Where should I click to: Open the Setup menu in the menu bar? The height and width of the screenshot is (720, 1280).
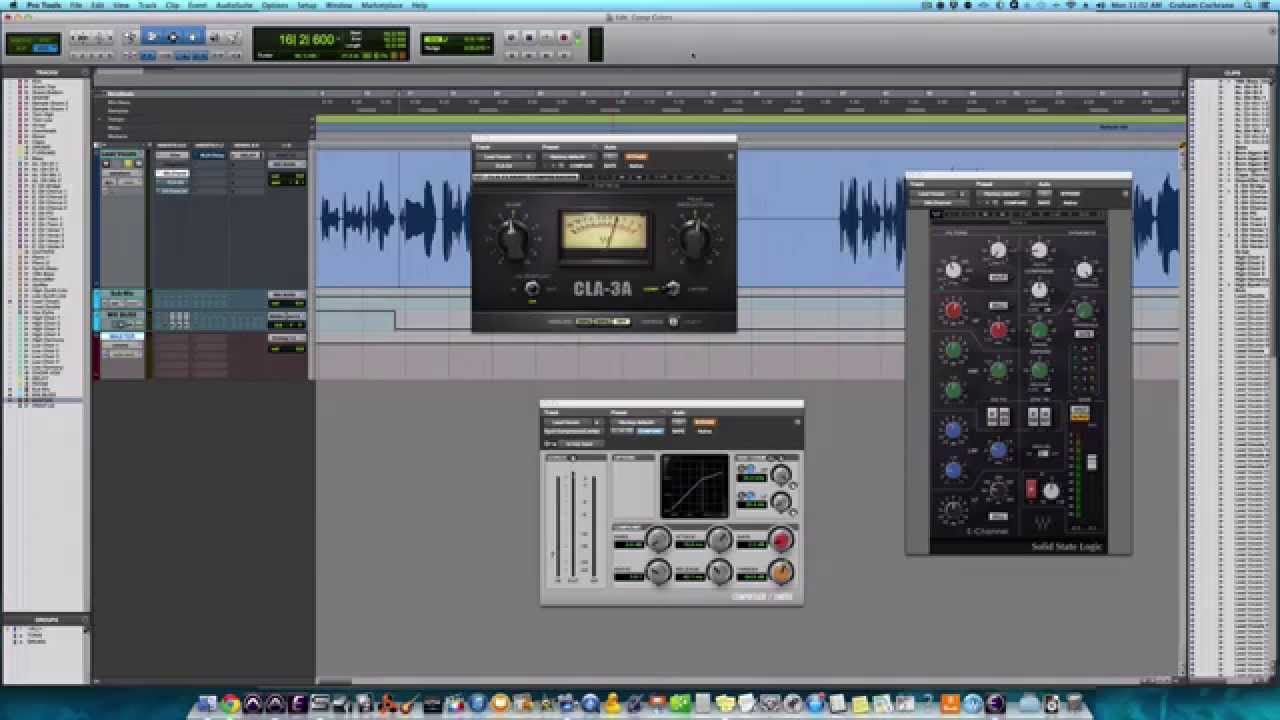(x=307, y=5)
